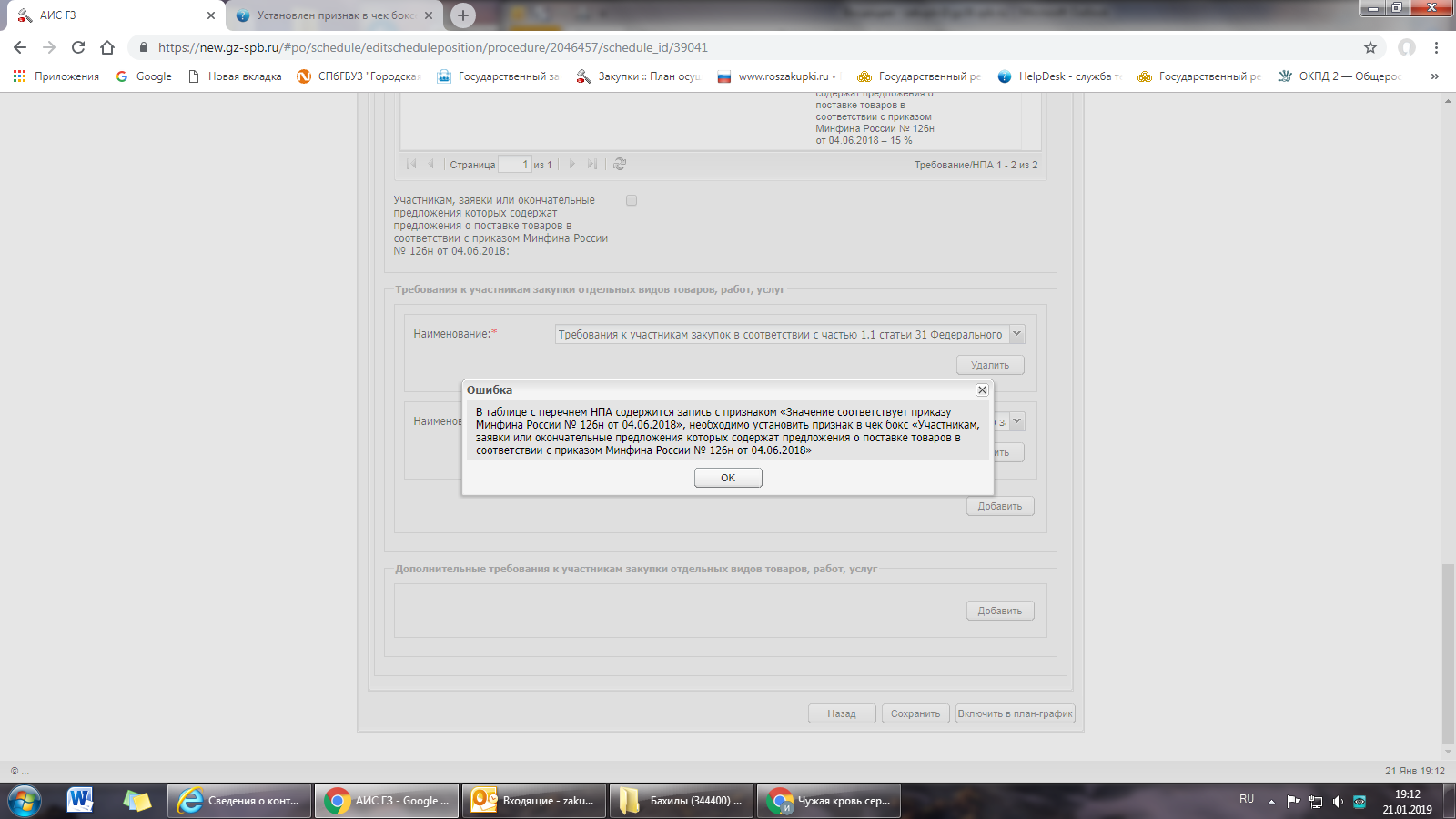Open the Windows Start menu

coord(25,801)
